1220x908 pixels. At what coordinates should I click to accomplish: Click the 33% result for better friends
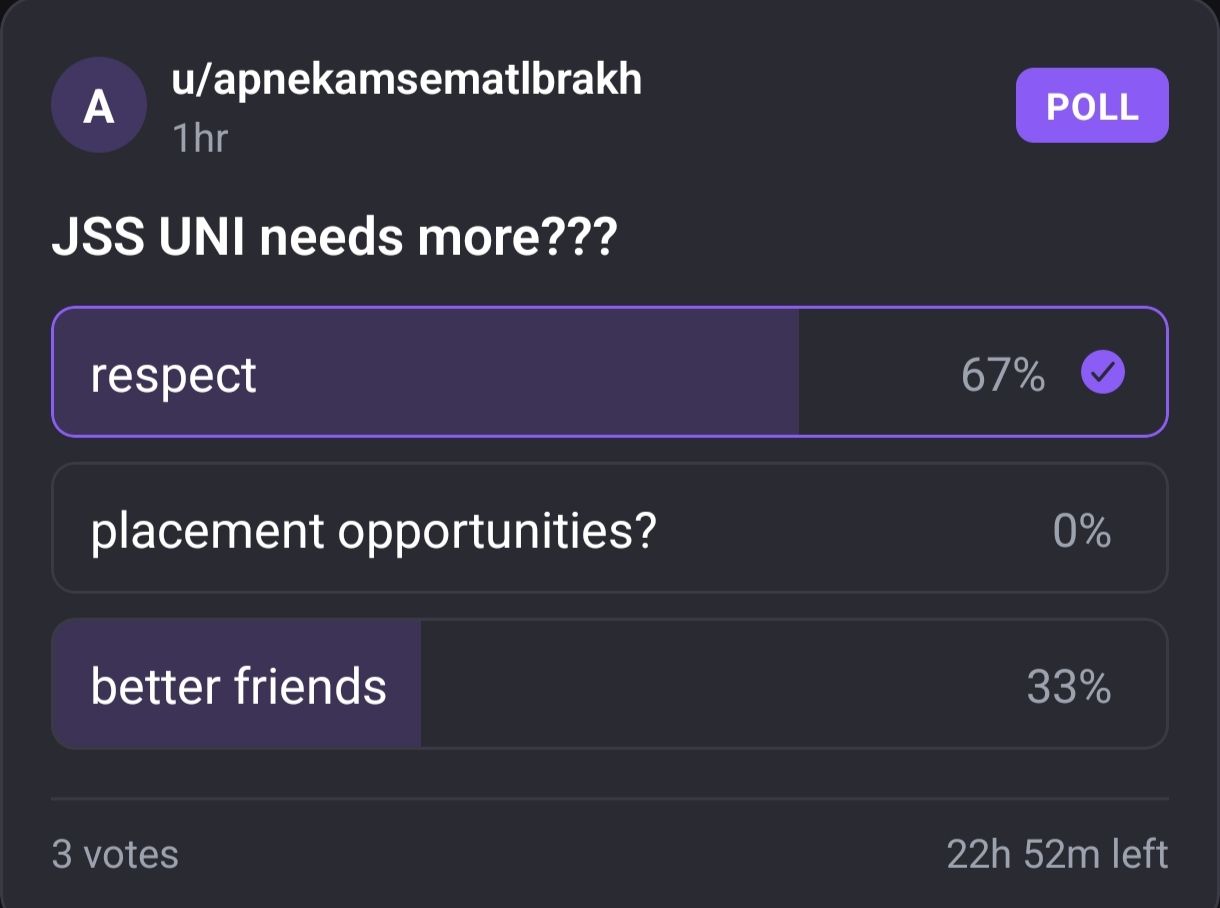pyautogui.click(x=1069, y=687)
